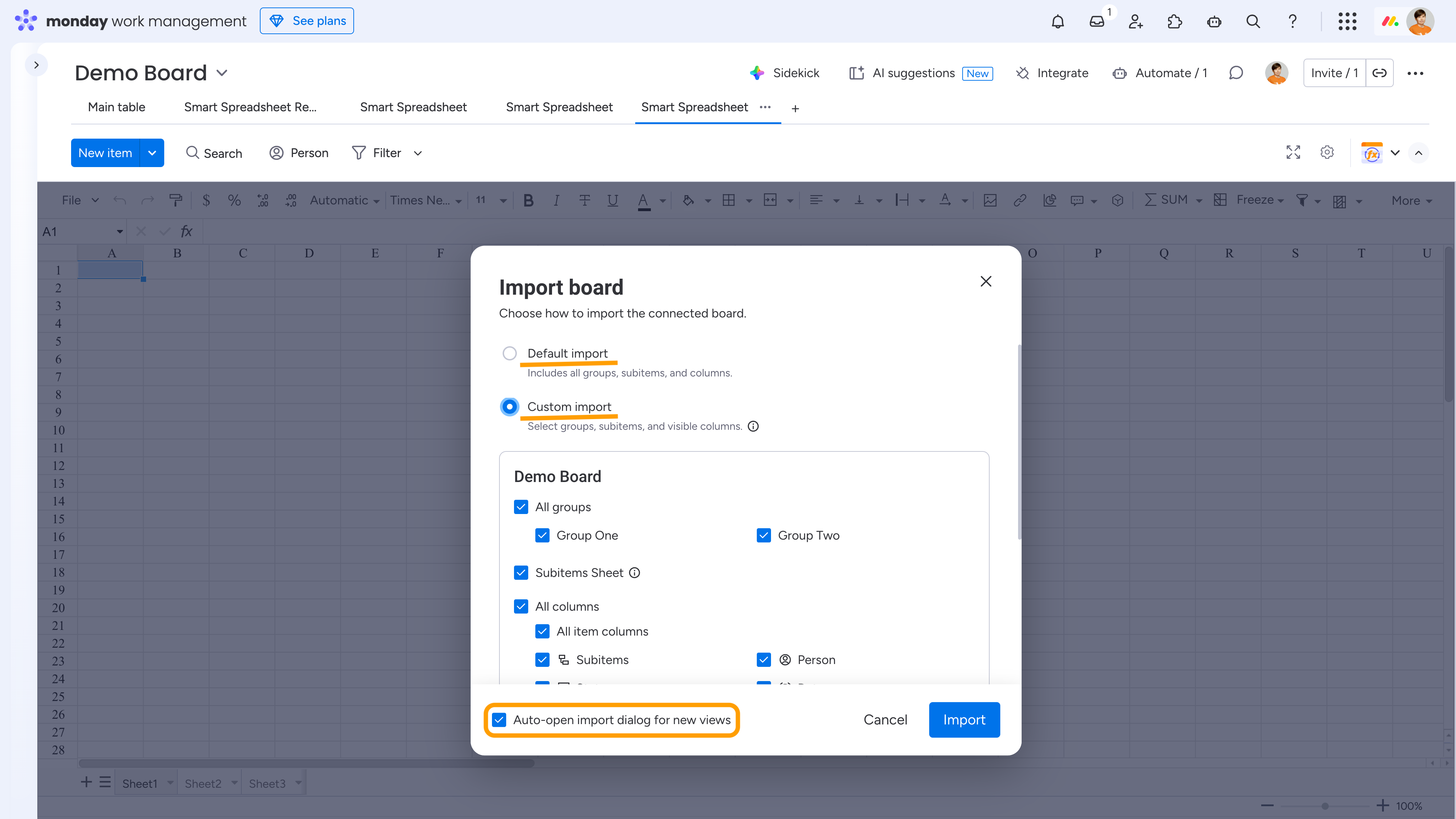
Task: Open the board discussion chat icon
Action: click(1236, 73)
